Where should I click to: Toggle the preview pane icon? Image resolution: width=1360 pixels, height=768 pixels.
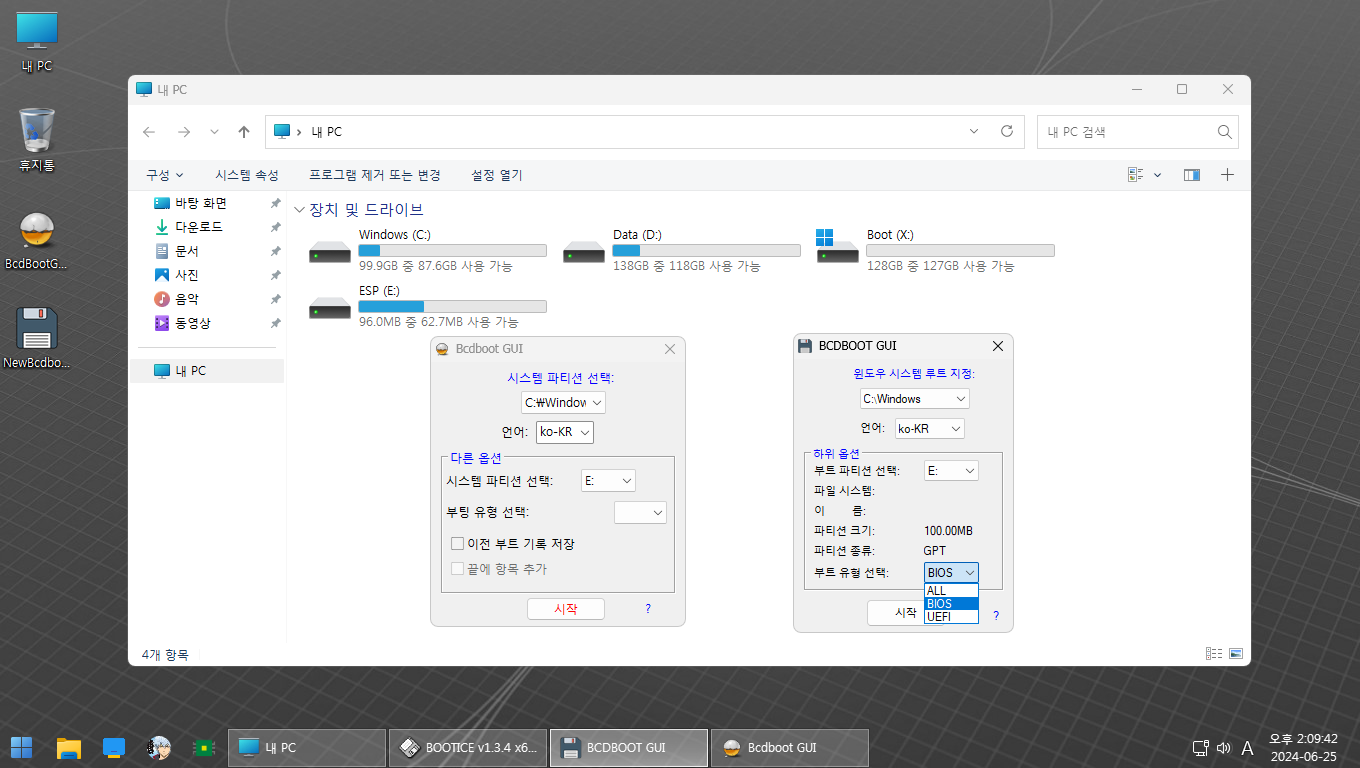(1191, 175)
